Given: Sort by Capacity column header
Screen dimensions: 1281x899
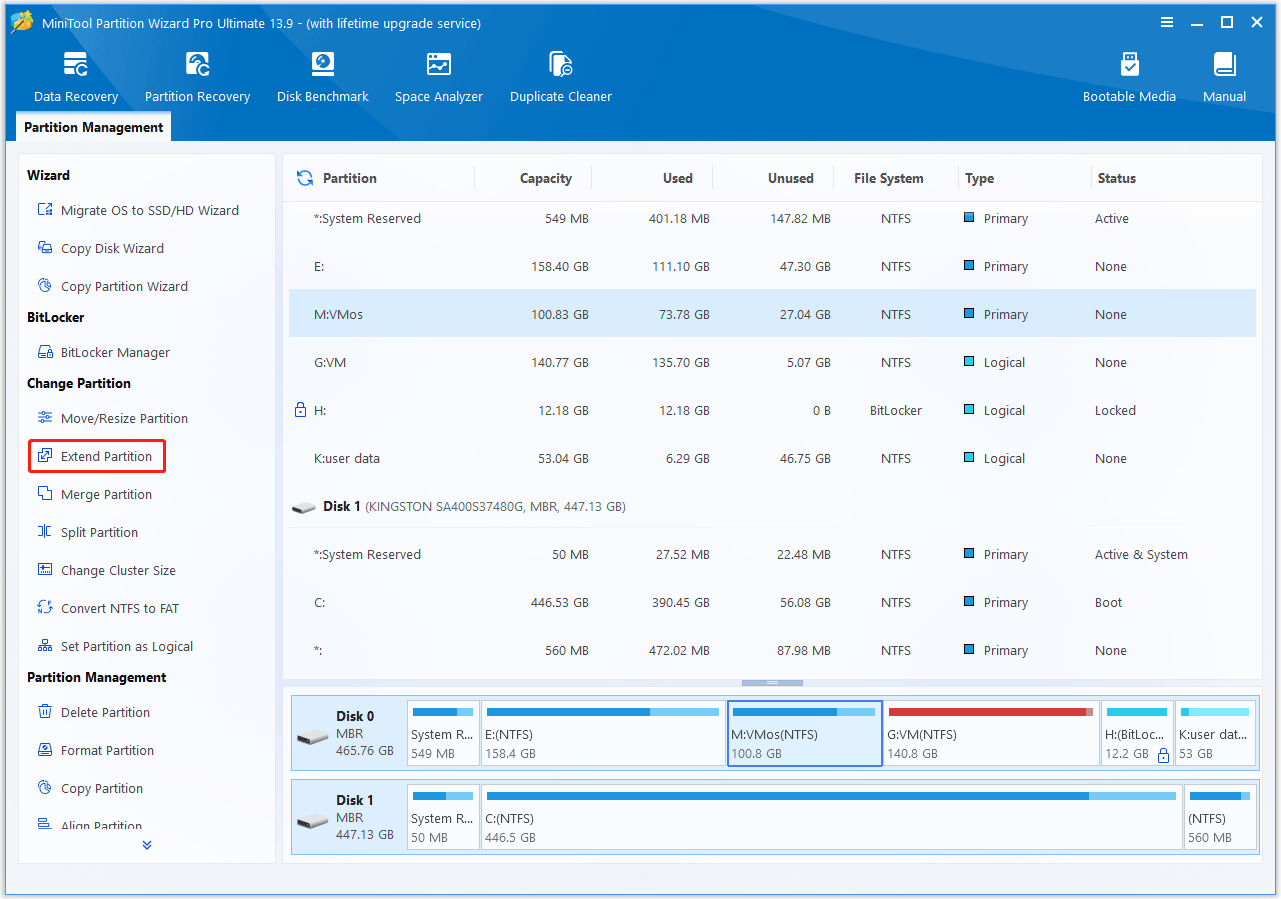Looking at the screenshot, I should (546, 178).
